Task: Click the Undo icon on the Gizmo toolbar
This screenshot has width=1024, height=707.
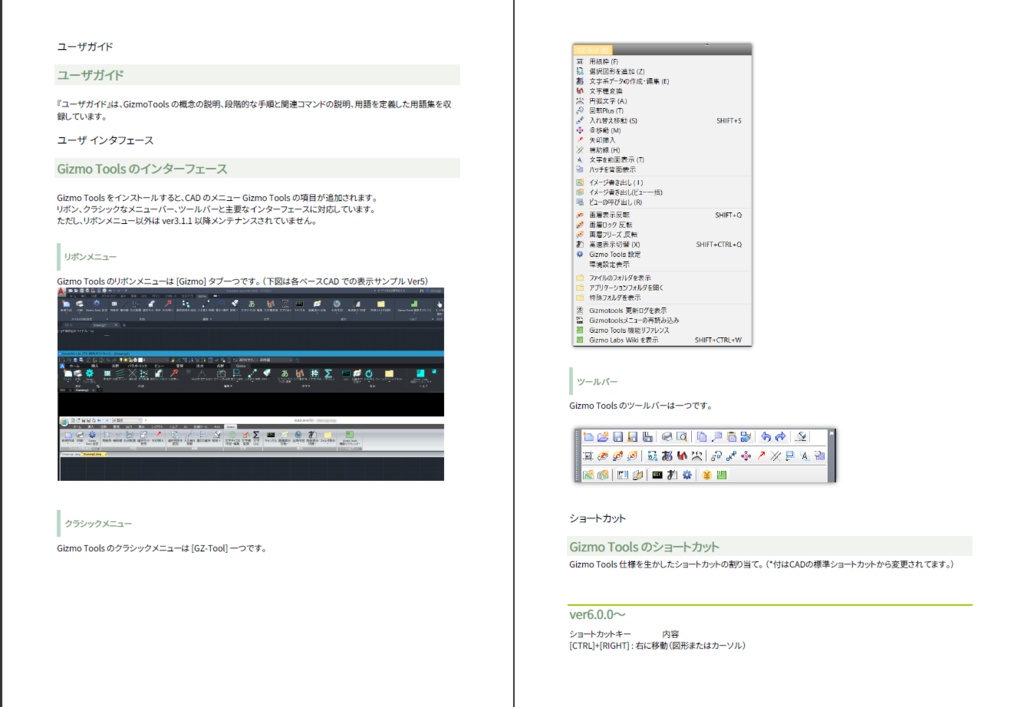Action: click(767, 436)
